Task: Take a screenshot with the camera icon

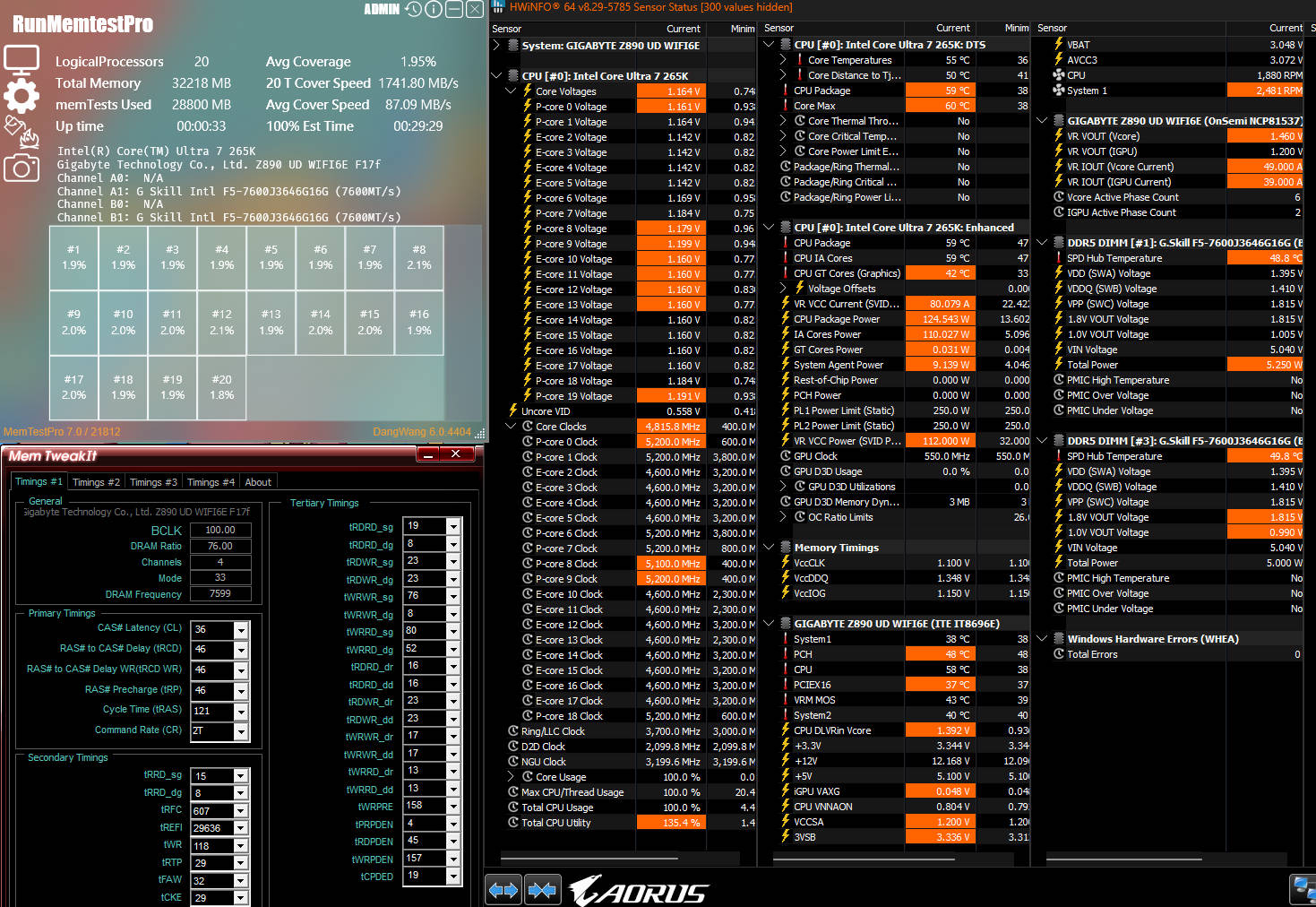Action: point(22,168)
